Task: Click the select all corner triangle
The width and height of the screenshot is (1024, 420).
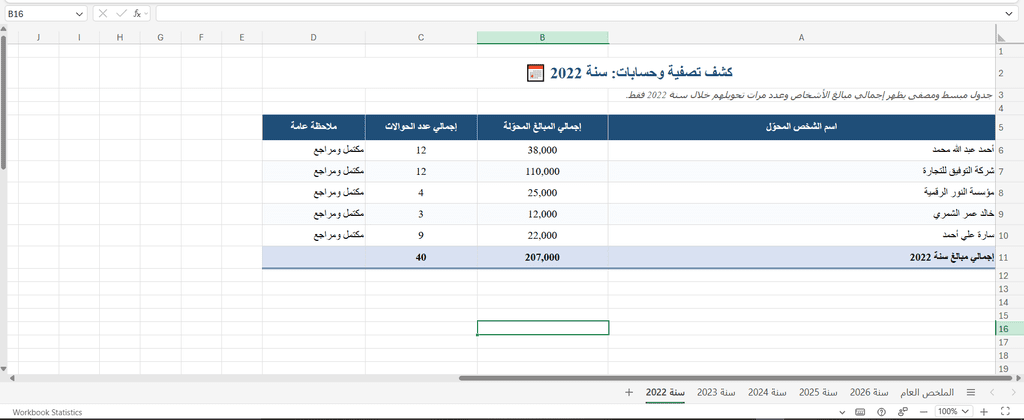Action: pyautogui.click(x=1000, y=37)
